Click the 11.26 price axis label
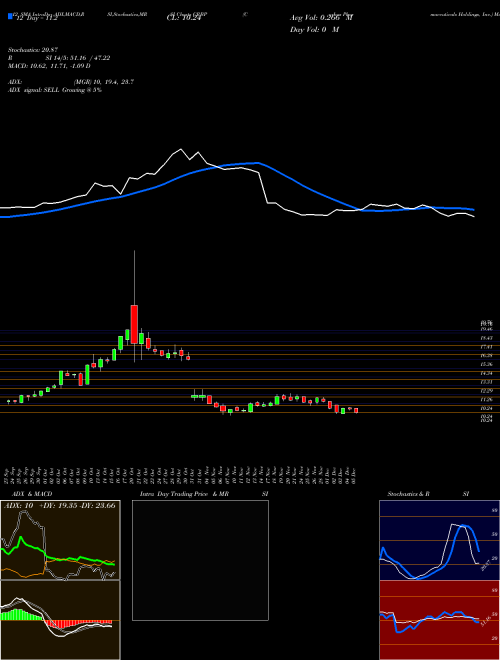The height and width of the screenshot is (660, 500). coord(487,399)
